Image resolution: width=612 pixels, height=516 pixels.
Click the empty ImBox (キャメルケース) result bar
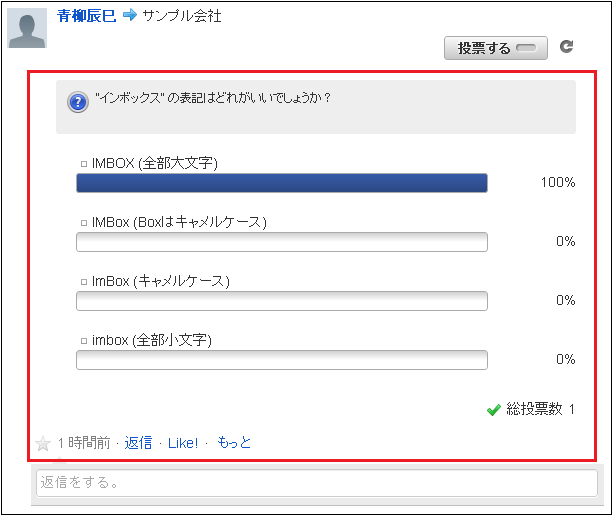(282, 301)
